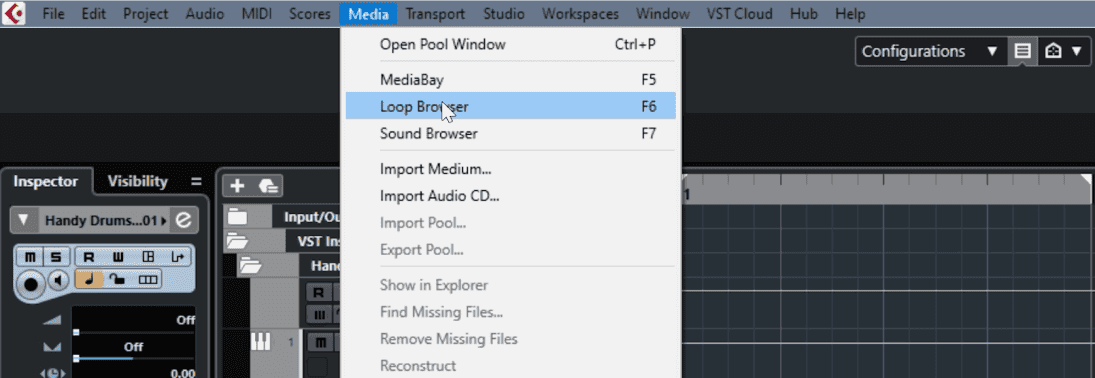Click the Add Track plus icon
The image size is (1095, 378).
tap(237, 186)
